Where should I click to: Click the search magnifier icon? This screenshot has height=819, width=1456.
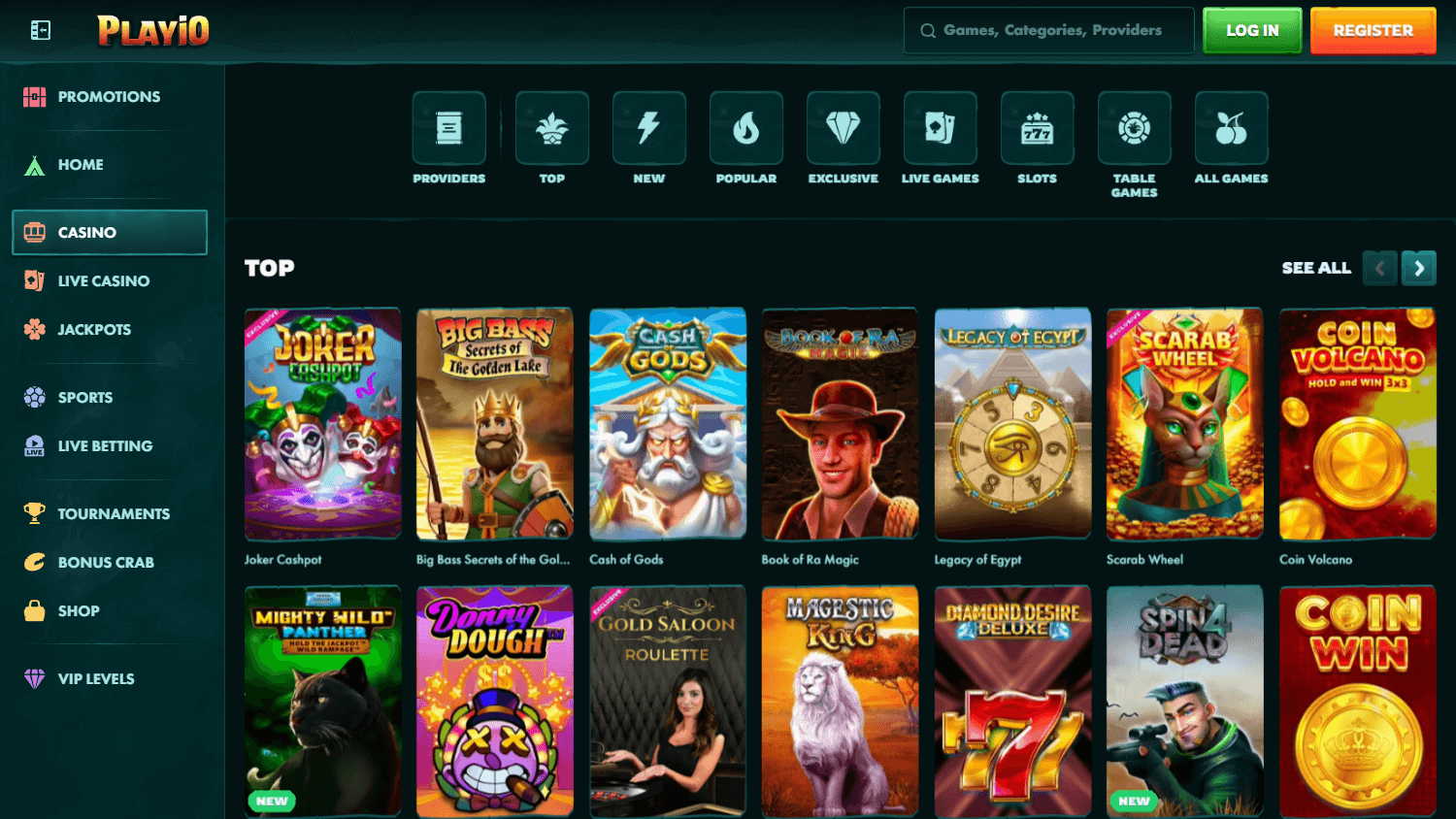[x=928, y=31]
